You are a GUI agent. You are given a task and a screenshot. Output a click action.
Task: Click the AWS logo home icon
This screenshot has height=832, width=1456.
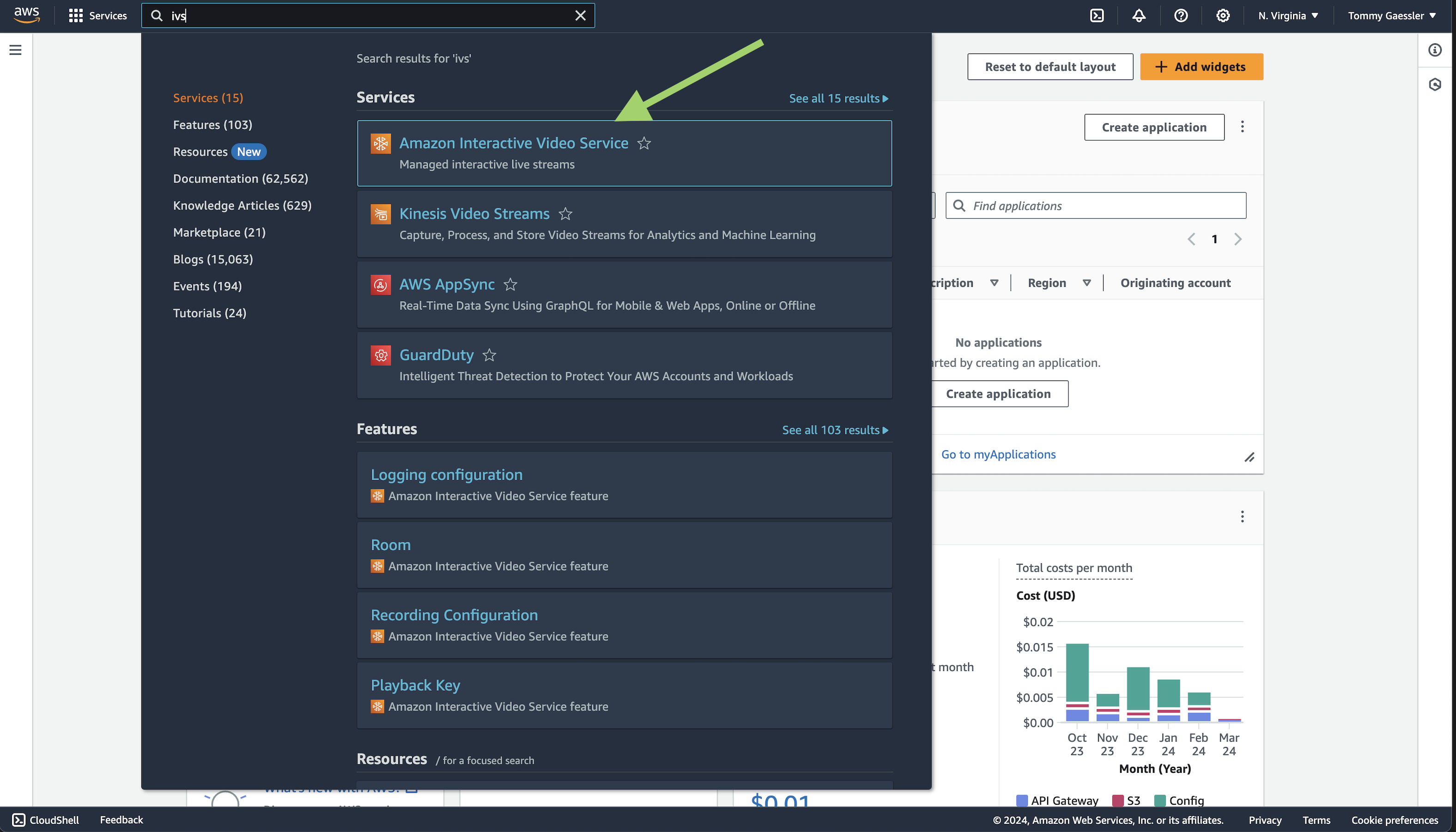click(26, 15)
